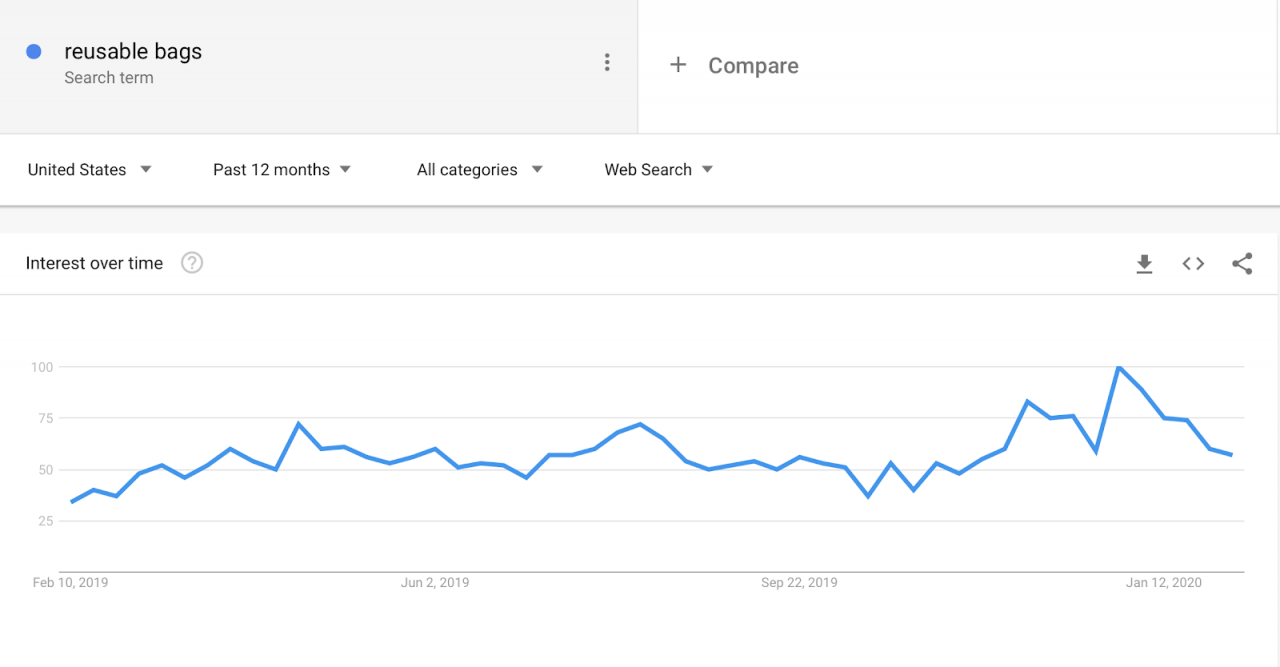
Task: Expand the United States region dropdown
Action: coord(90,170)
